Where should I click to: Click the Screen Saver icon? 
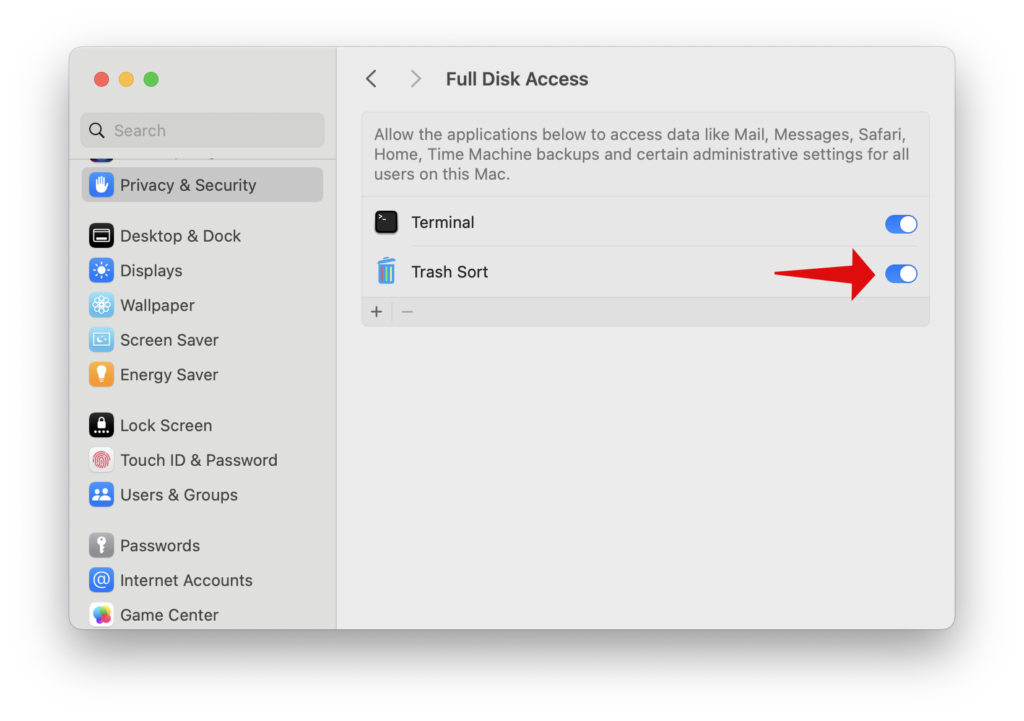[101, 340]
